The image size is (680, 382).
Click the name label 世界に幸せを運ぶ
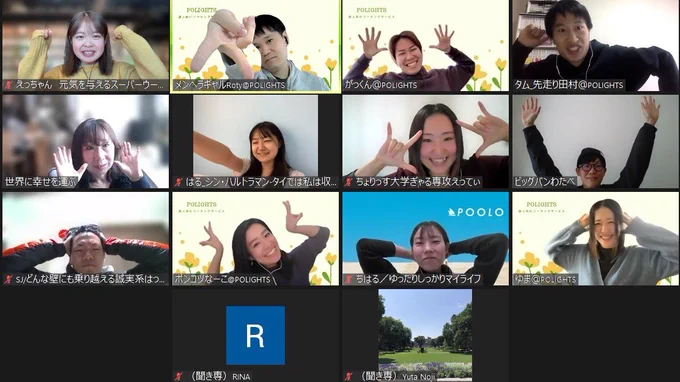pyautogui.click(x=40, y=183)
